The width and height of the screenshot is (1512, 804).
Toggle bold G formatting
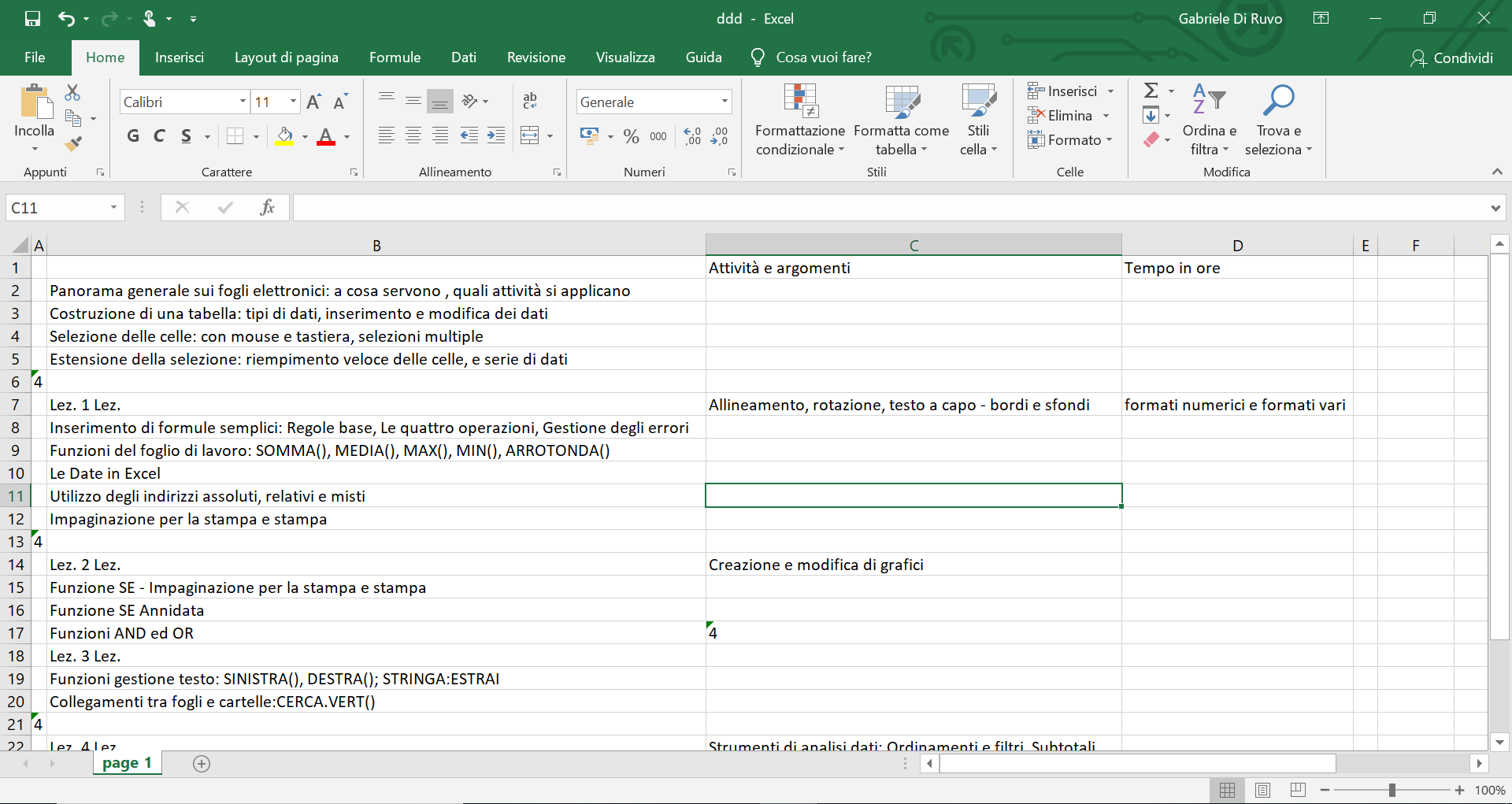[x=133, y=136]
